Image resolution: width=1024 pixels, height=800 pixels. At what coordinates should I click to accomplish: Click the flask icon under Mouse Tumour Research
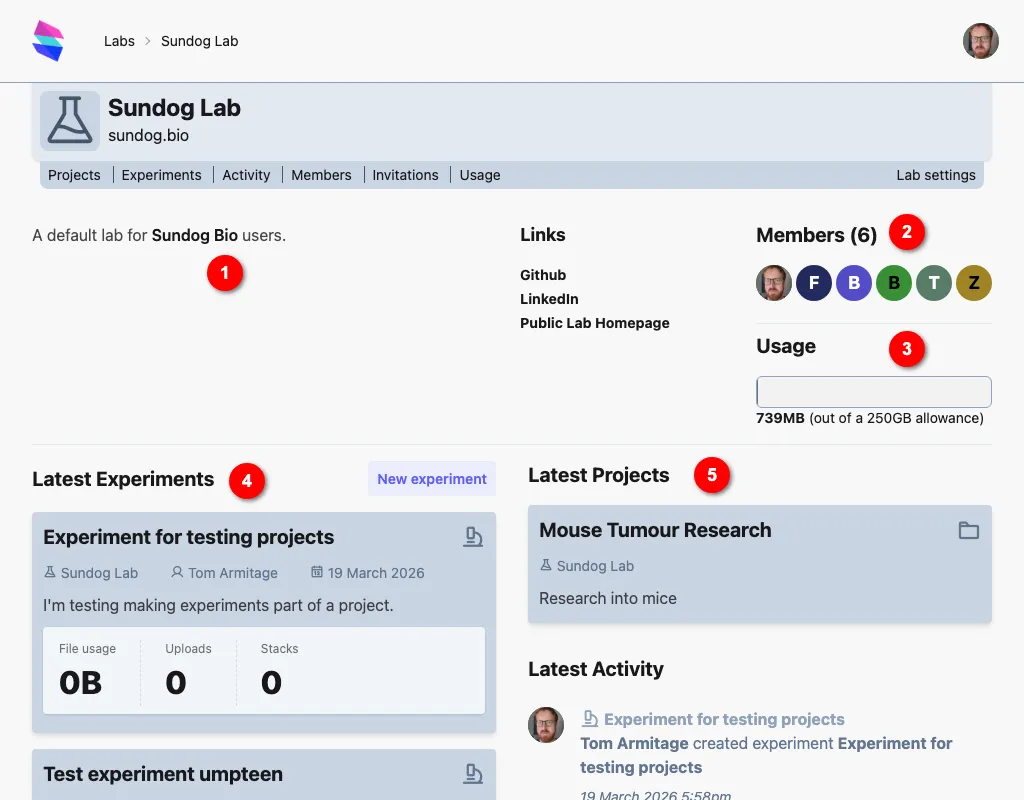547,566
